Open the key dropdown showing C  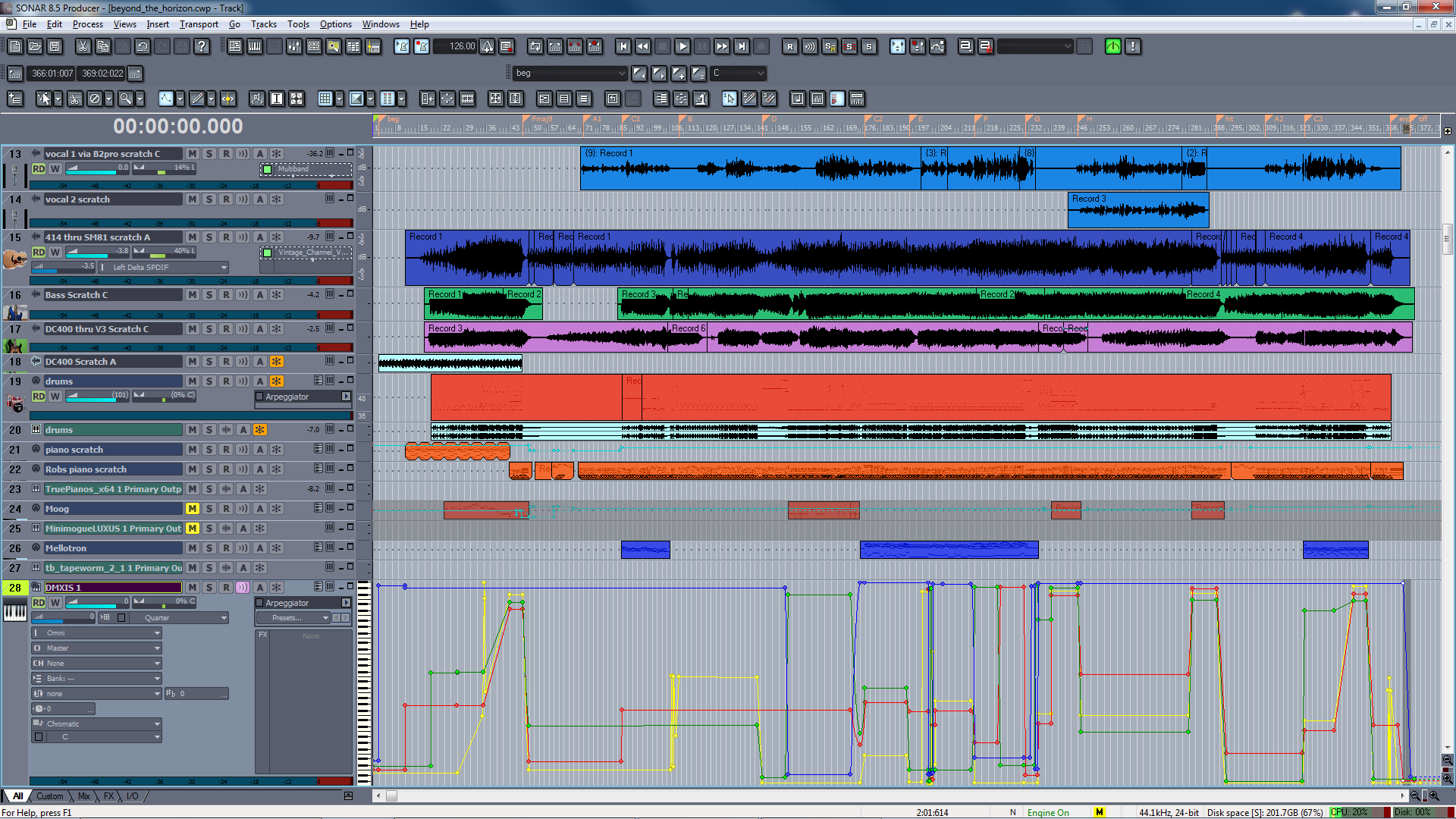tap(738, 74)
